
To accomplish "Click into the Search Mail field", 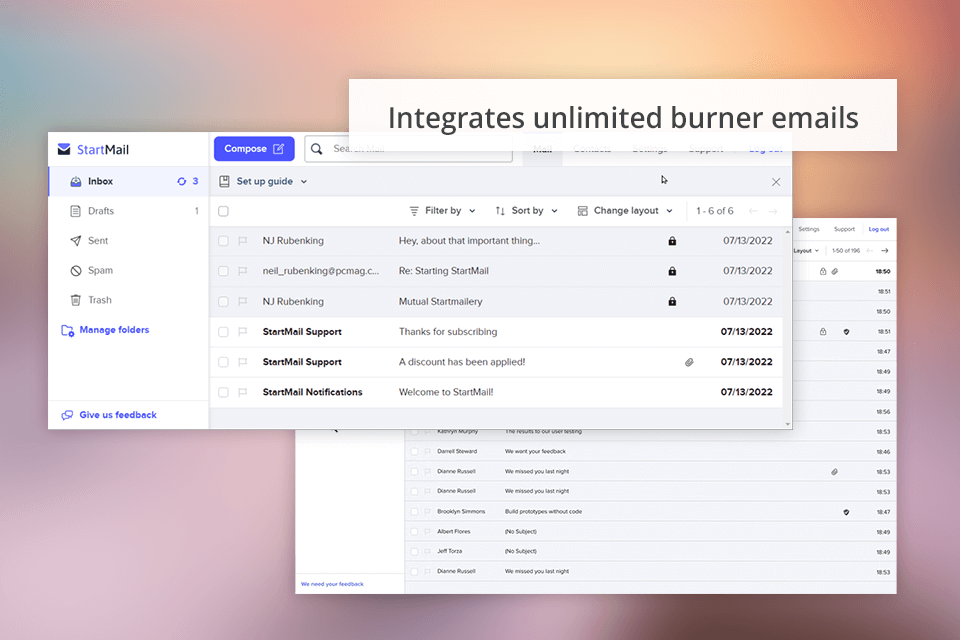I will (x=408, y=149).
